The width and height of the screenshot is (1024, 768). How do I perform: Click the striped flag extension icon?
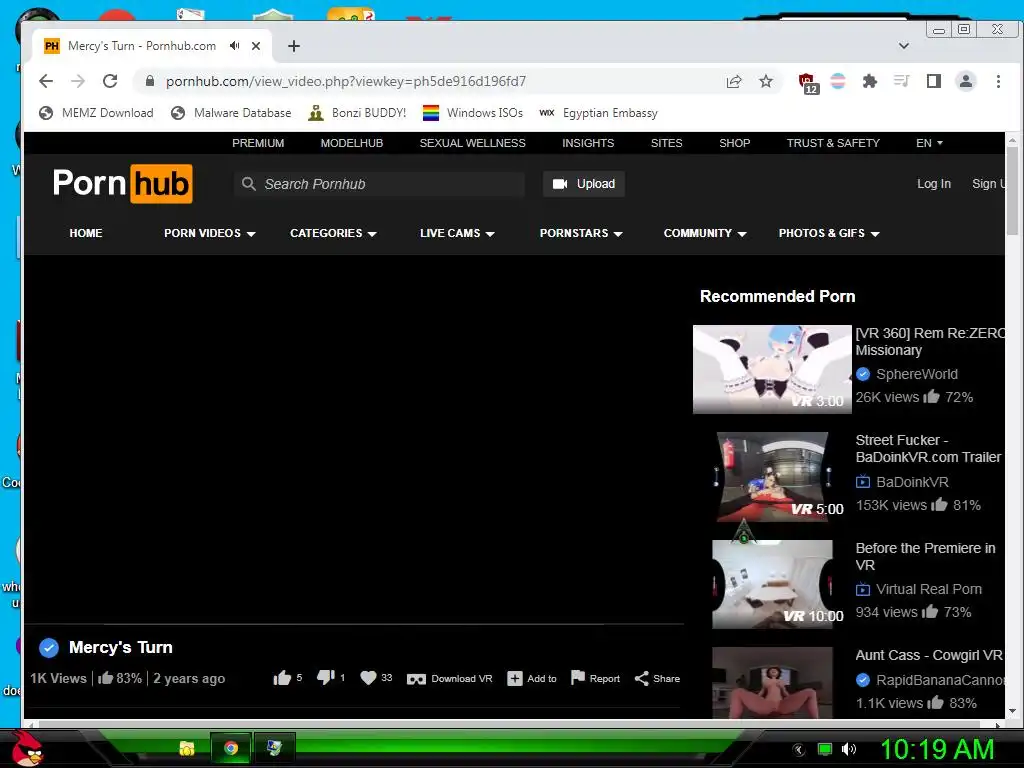838,81
